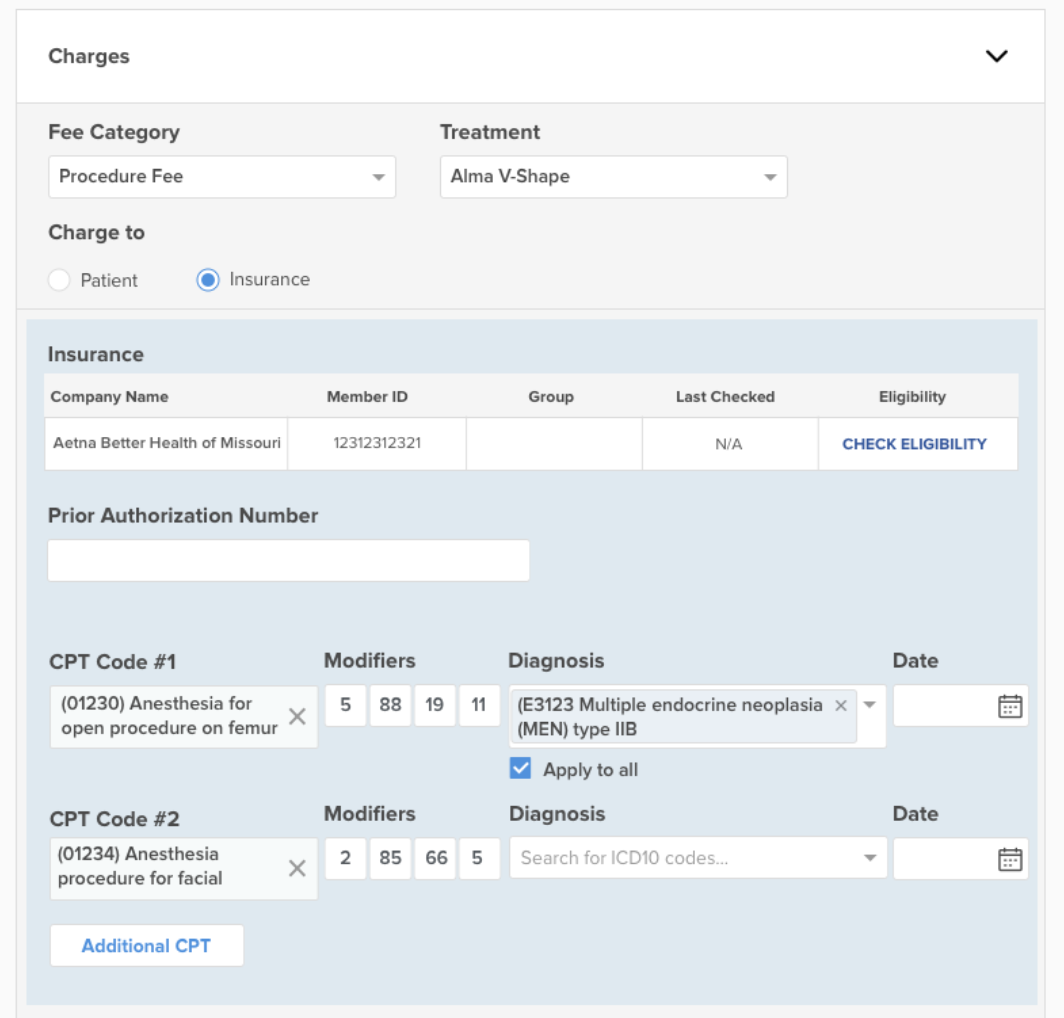This screenshot has height=1018, width=1064.
Task: Click the N/A Last Checked cell
Action: pos(729,444)
